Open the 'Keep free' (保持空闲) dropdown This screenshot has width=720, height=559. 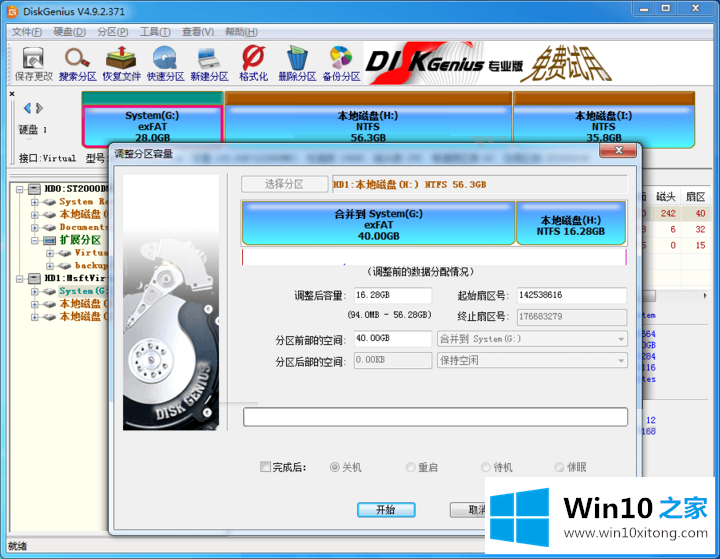532,361
